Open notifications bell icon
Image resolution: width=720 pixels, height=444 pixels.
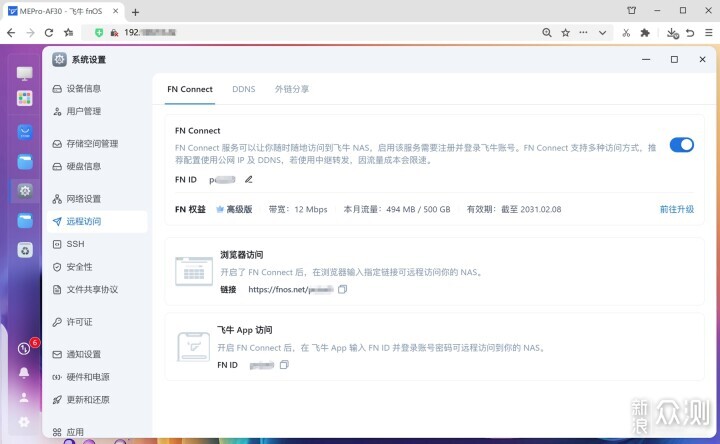[x=24, y=373]
